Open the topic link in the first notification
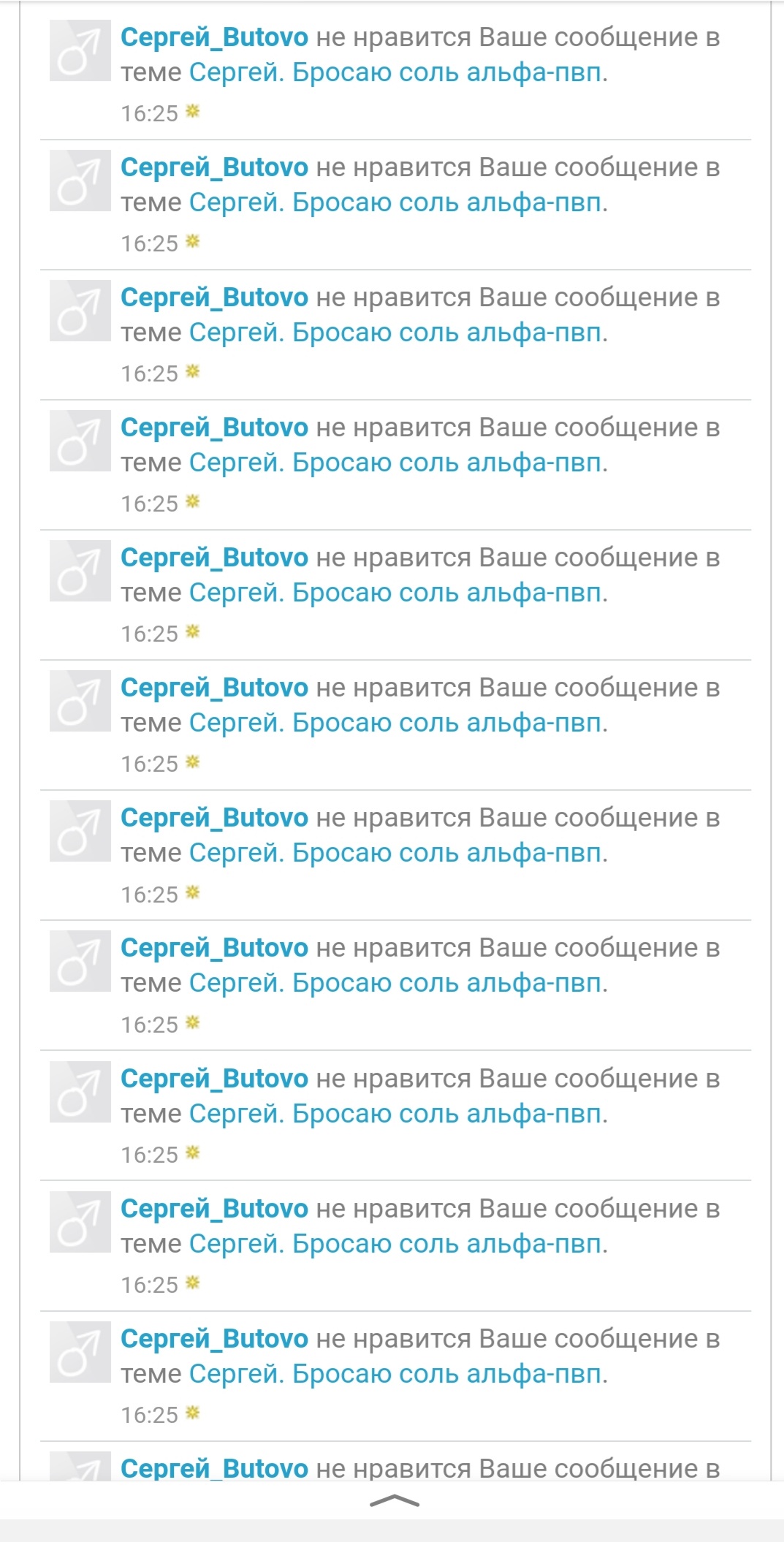Image resolution: width=784 pixels, height=1542 pixels. click(397, 72)
